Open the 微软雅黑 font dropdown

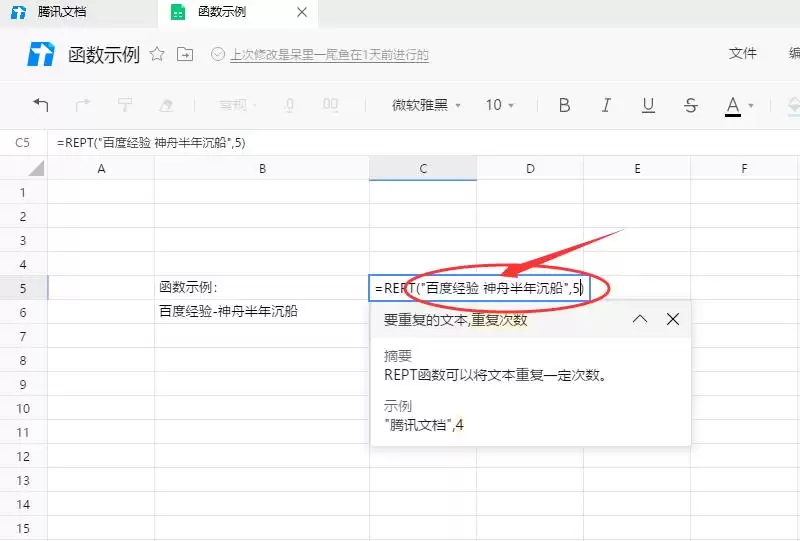426,105
